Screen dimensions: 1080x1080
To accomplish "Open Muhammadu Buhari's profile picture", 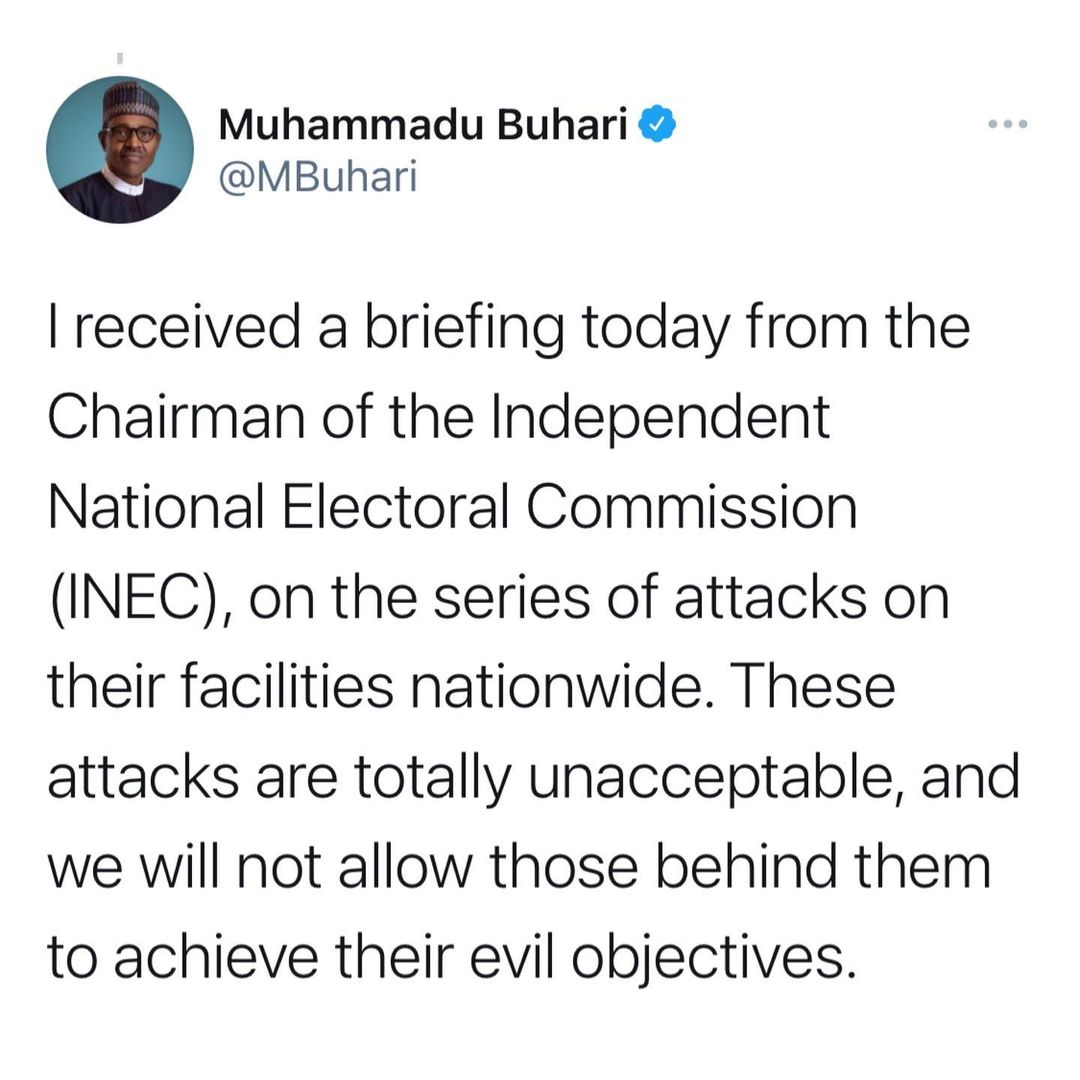I will [x=120, y=149].
